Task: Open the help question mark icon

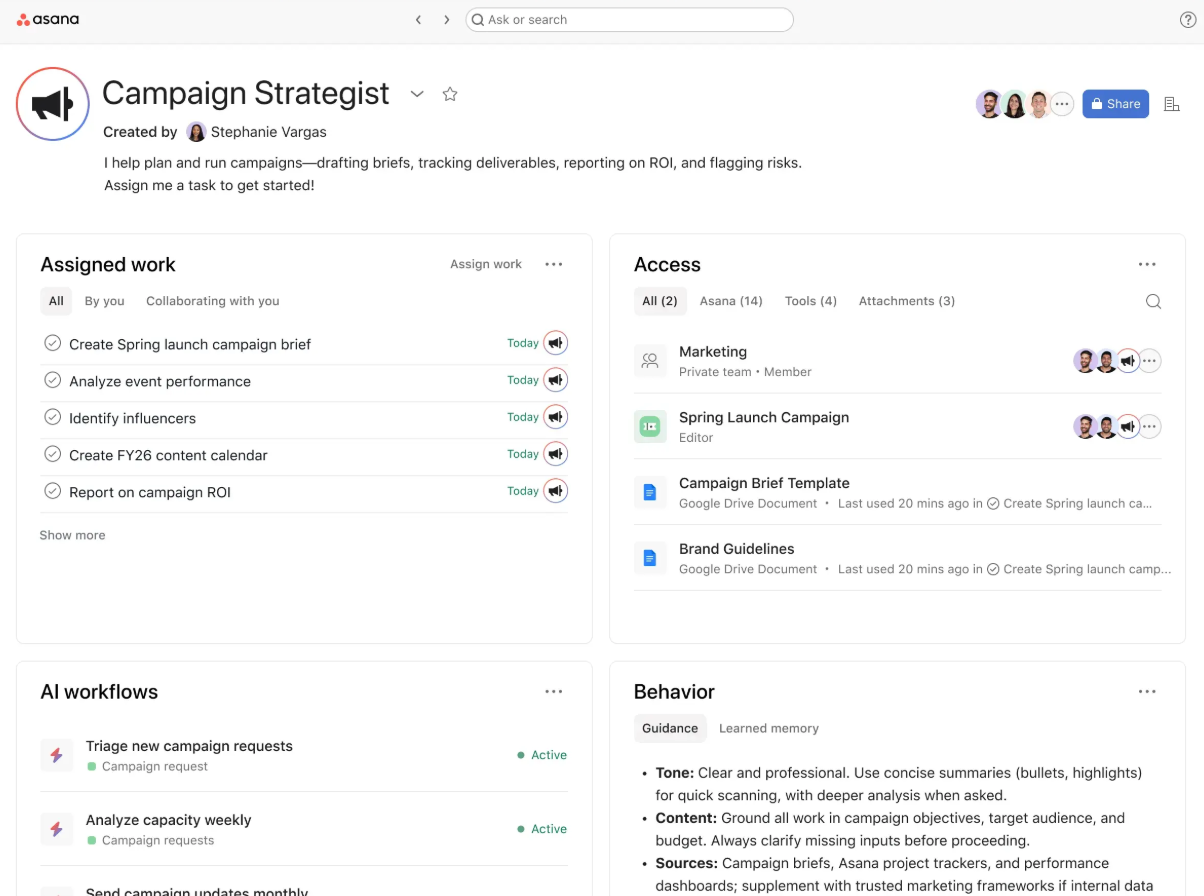Action: 1186,18
